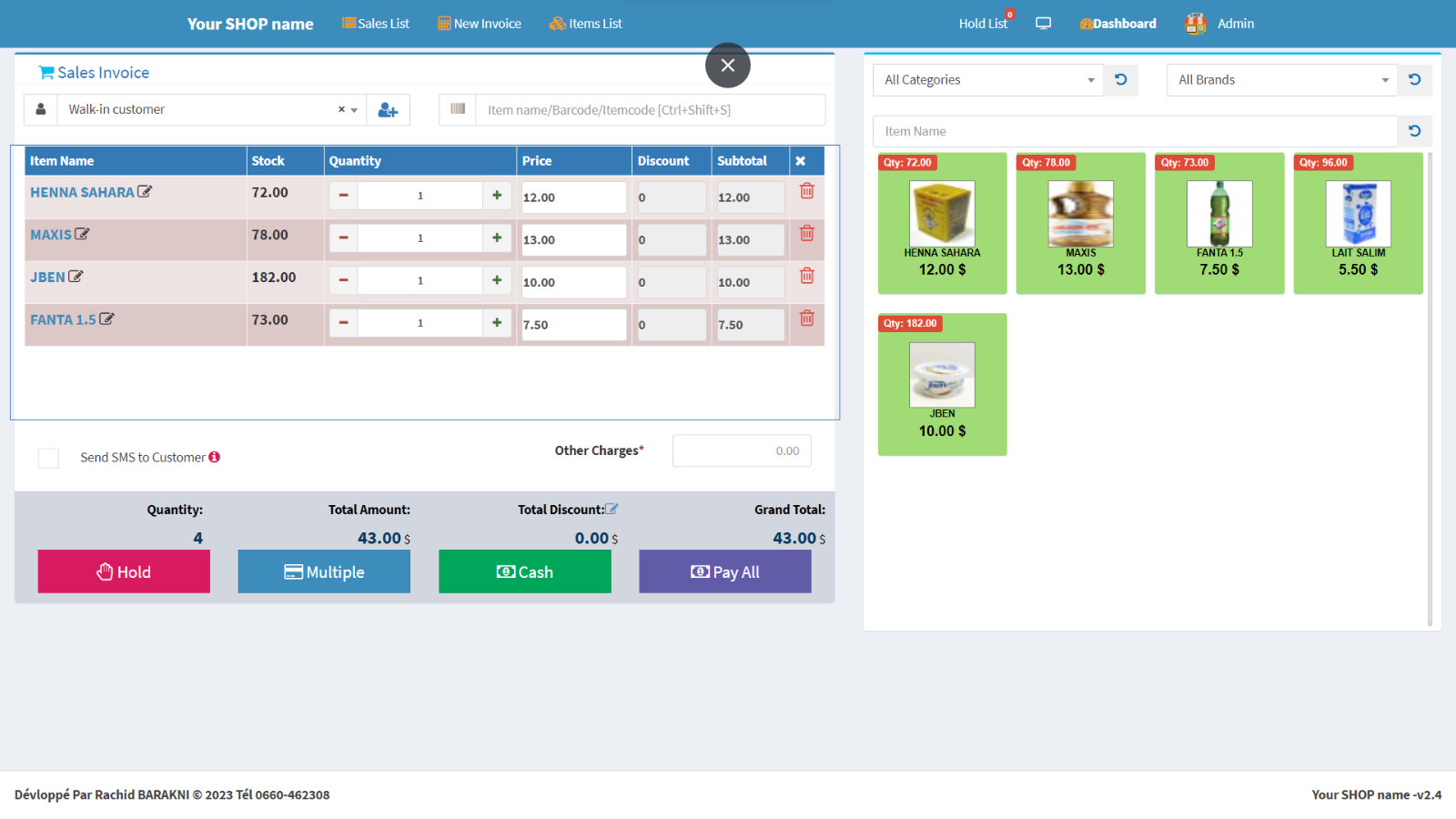Open the edit icon beside MAXIS
Viewport: 1456px width, 819px height.
[82, 234]
